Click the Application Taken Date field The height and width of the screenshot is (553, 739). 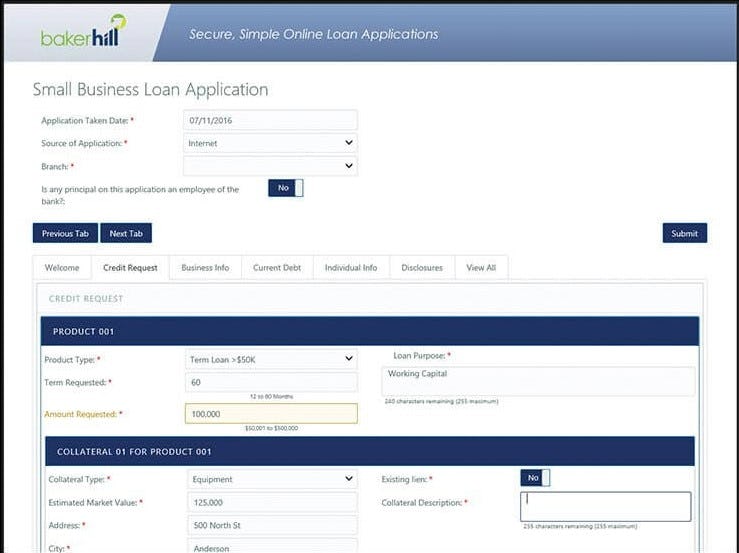[271, 120]
